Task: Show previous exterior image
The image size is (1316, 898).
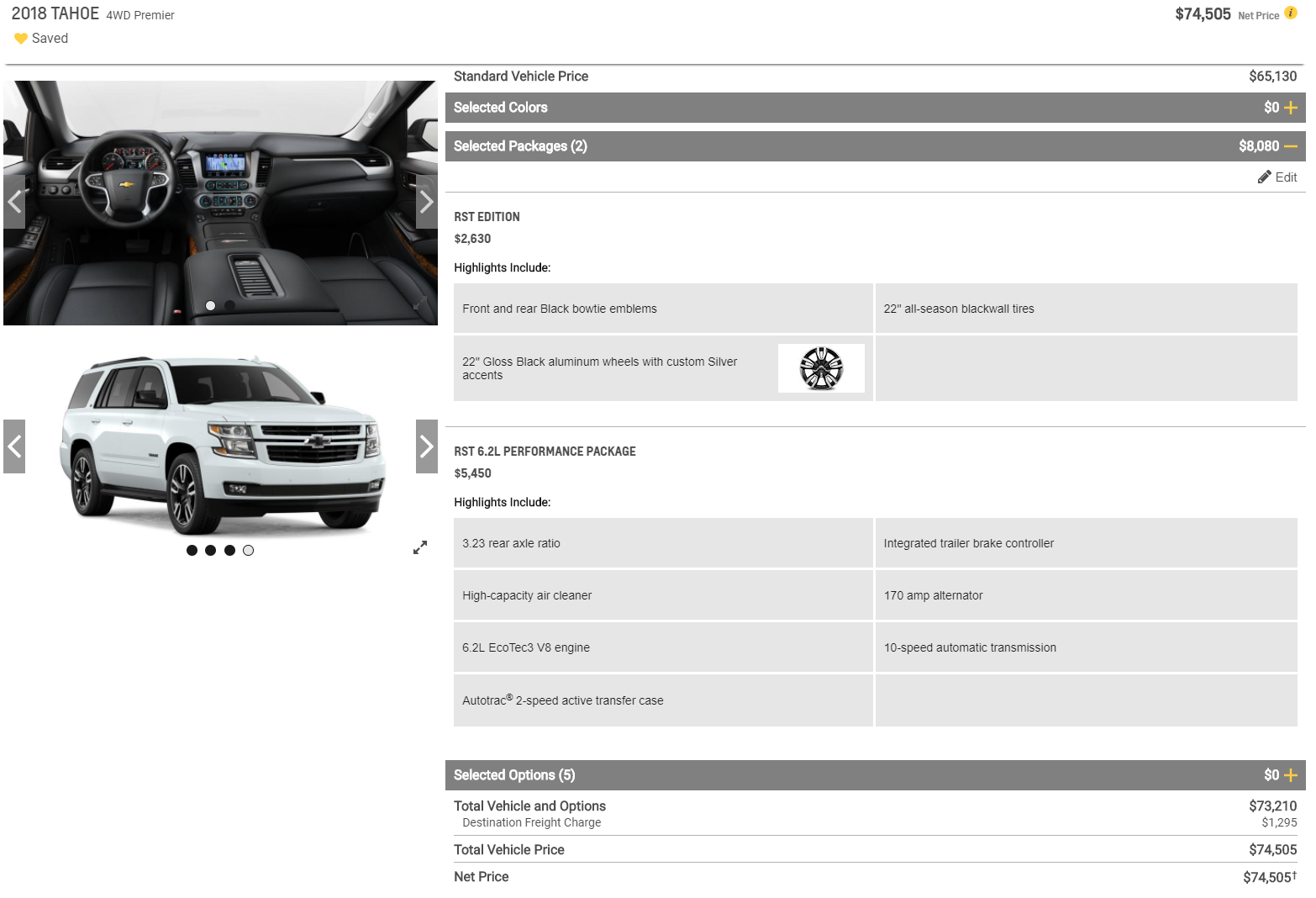Action: [14, 446]
